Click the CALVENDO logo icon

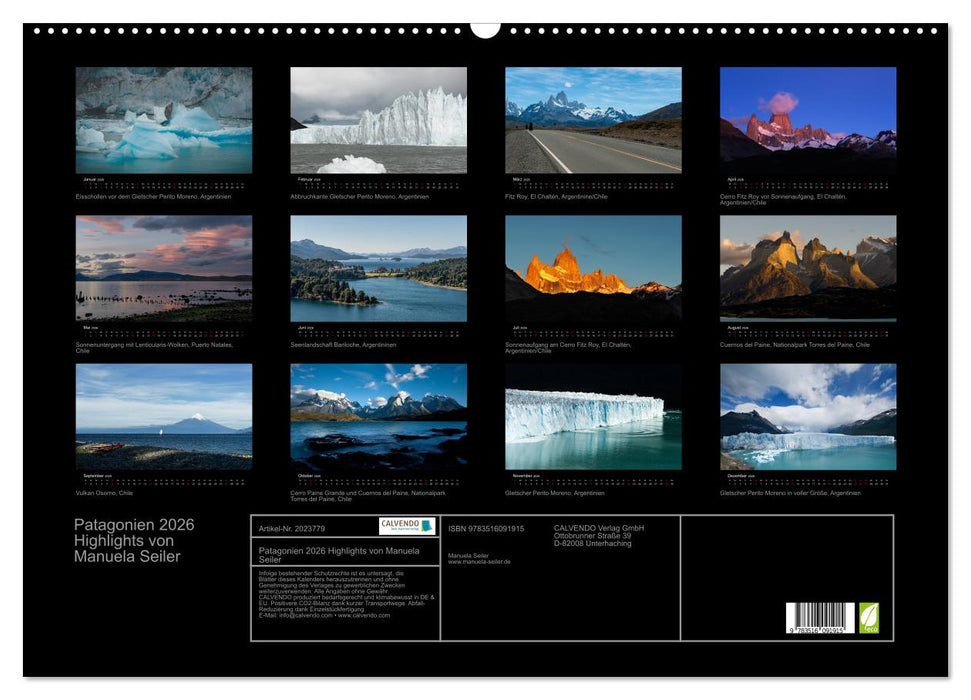(399, 523)
